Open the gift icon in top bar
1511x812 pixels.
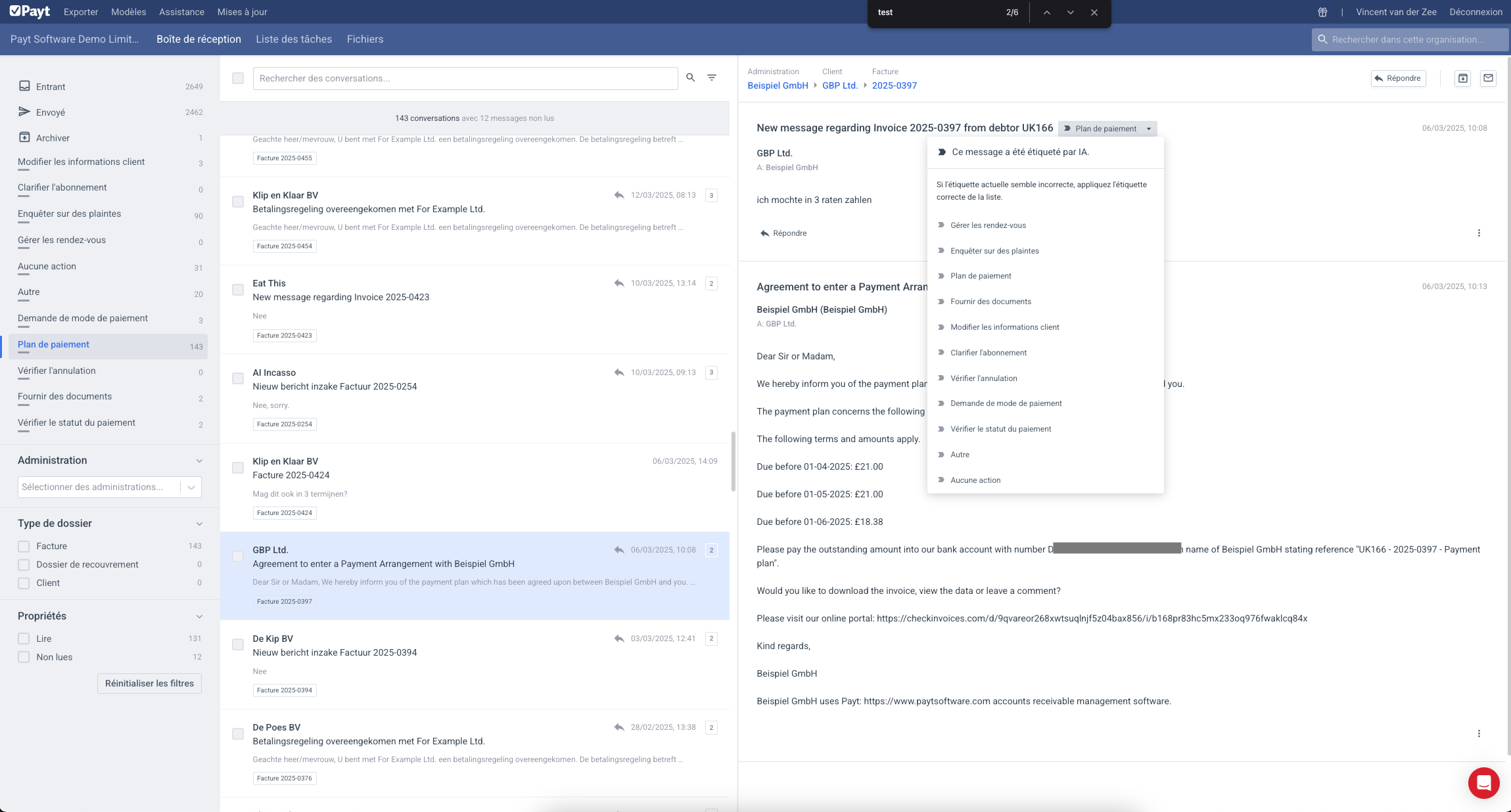1322,12
